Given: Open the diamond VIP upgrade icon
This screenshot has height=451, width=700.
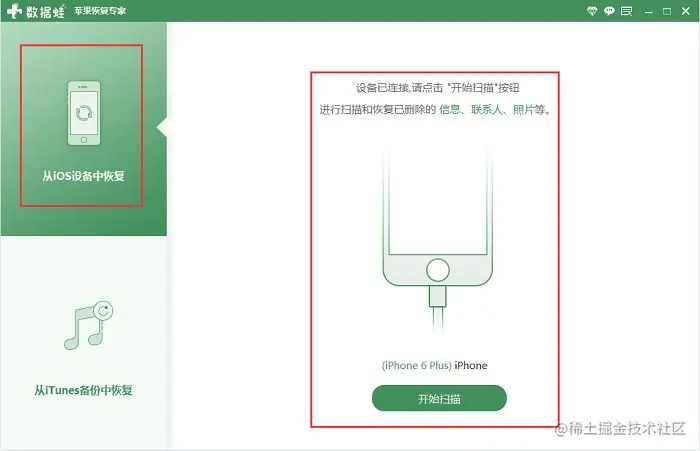Looking at the screenshot, I should point(592,11).
